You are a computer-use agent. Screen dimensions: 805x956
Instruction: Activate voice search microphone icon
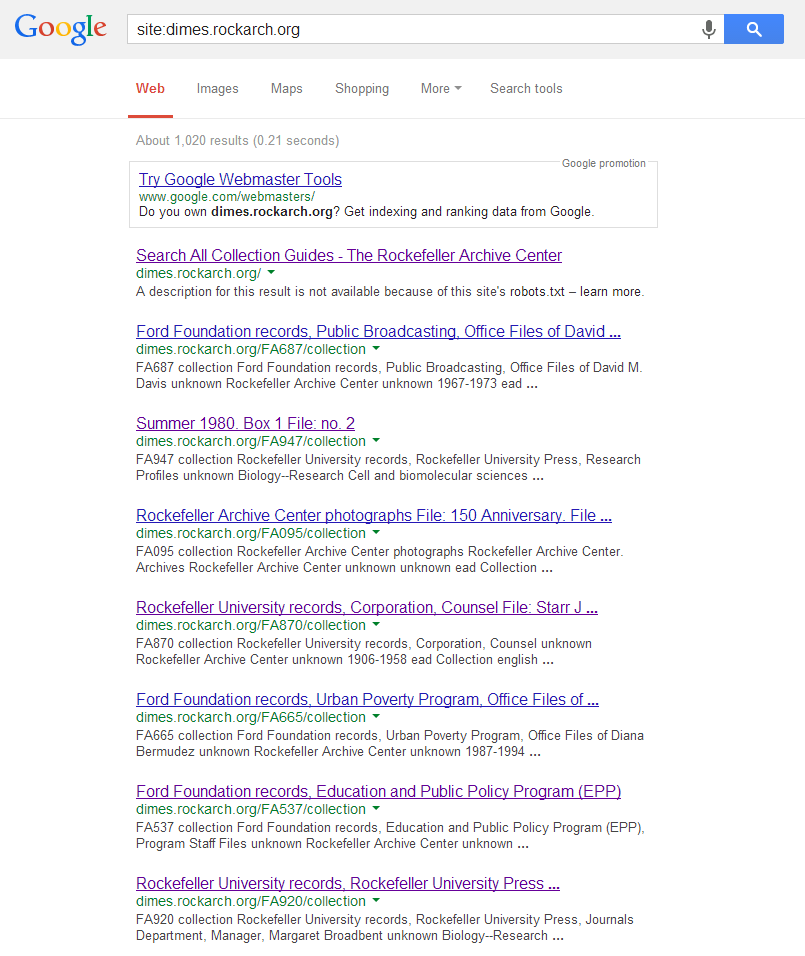pyautogui.click(x=708, y=29)
